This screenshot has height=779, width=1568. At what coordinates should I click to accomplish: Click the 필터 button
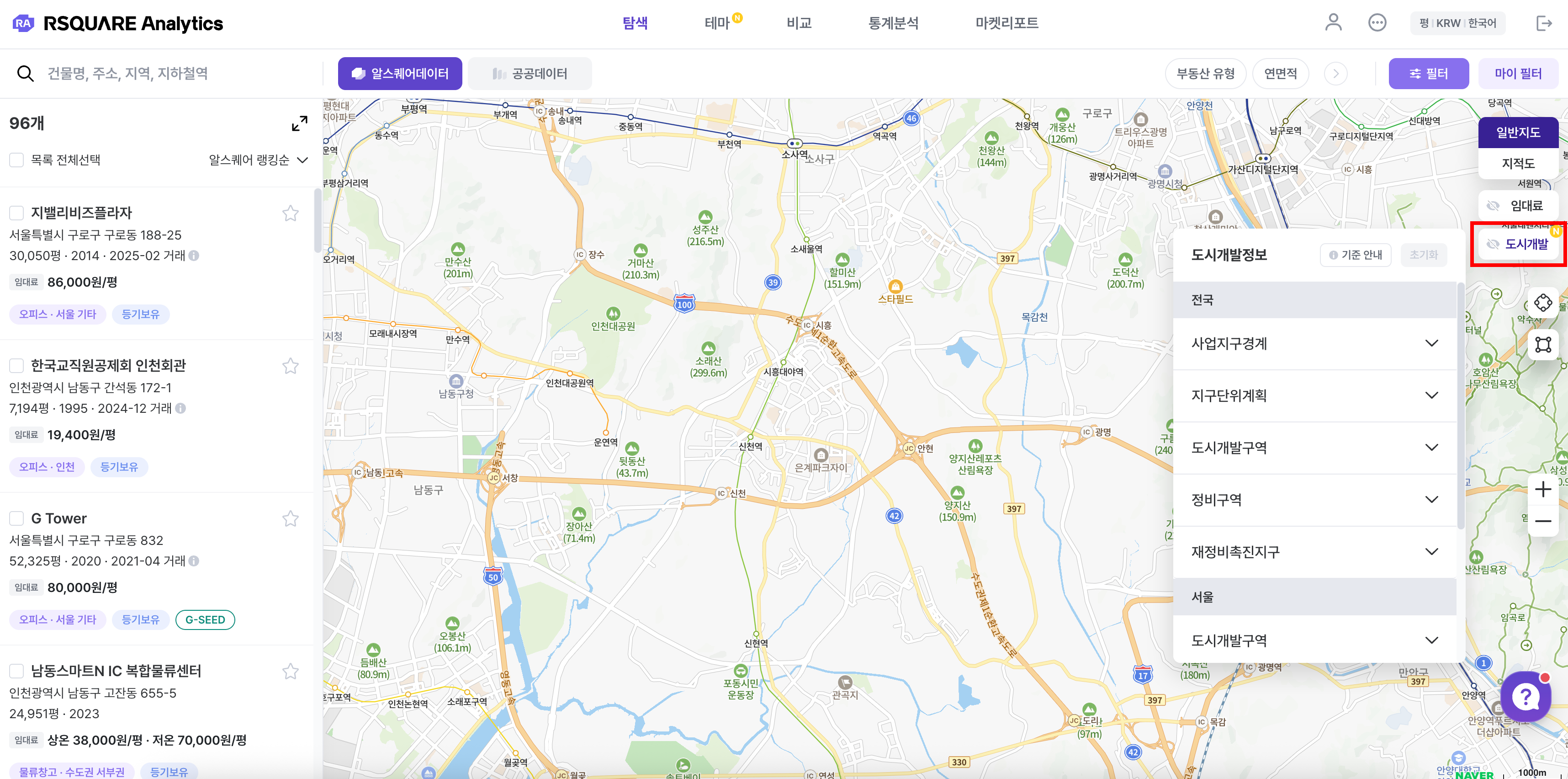(x=1428, y=74)
